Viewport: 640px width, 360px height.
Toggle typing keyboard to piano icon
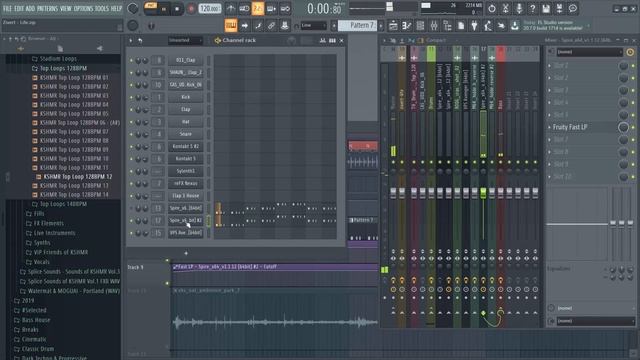point(231,26)
